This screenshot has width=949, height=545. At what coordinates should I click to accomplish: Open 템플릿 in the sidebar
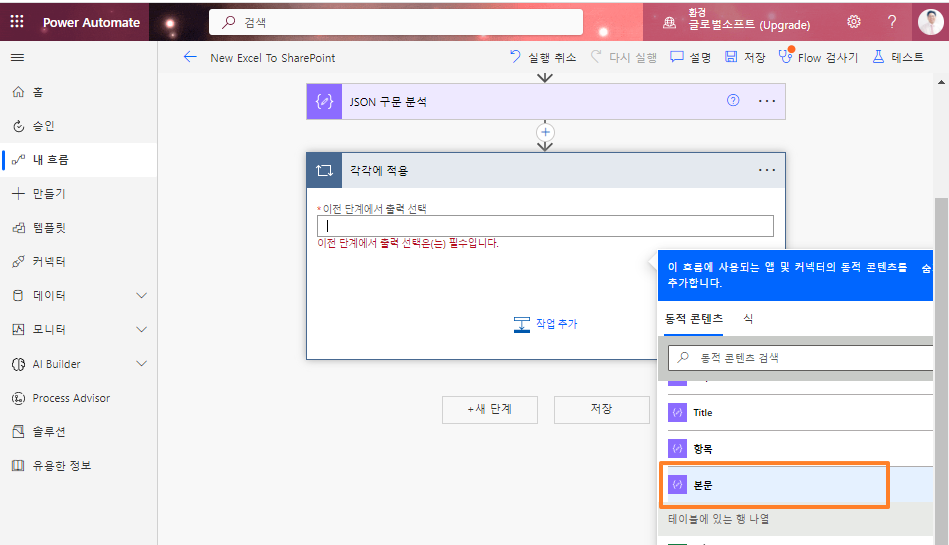coord(79,228)
